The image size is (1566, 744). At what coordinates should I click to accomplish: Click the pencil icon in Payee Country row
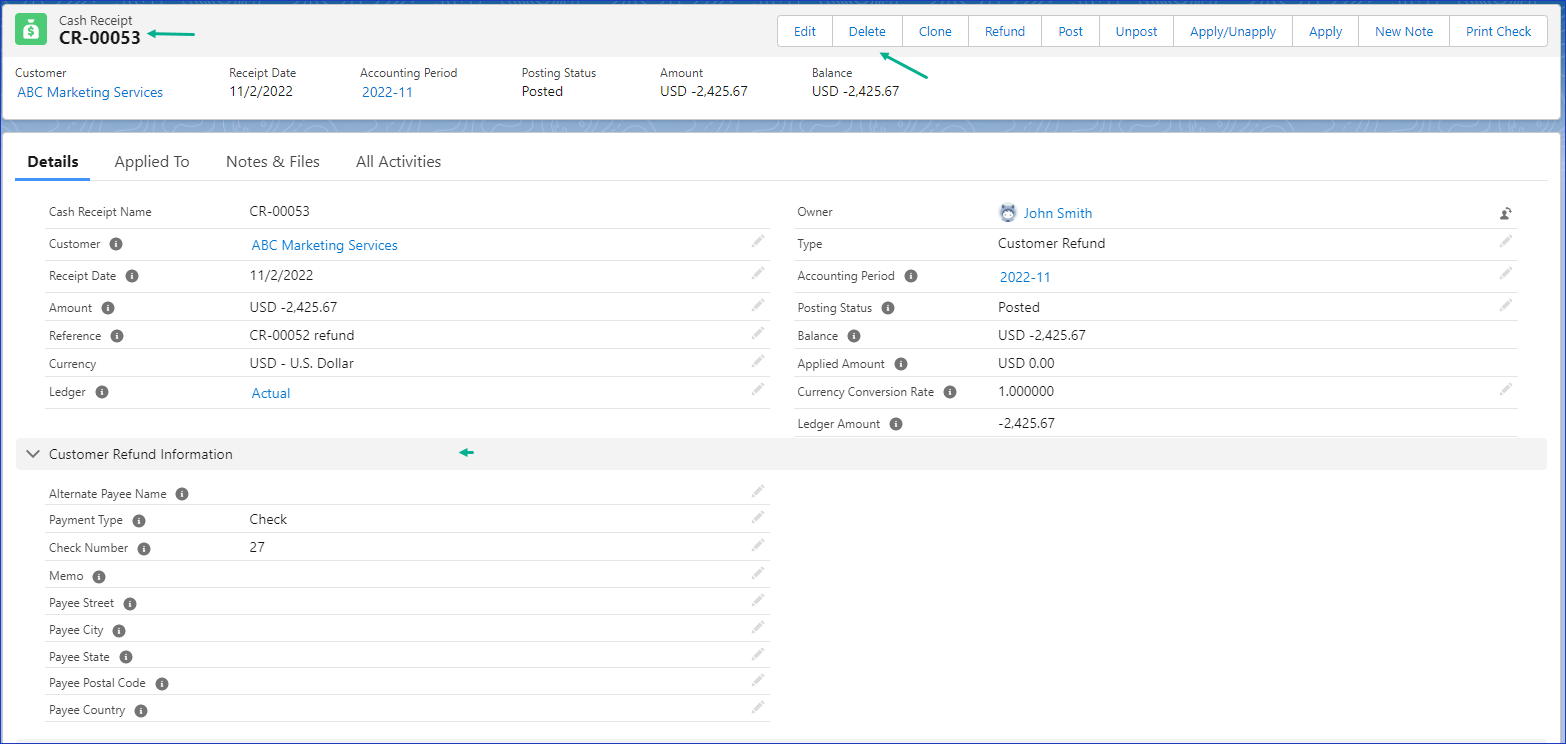point(758,707)
